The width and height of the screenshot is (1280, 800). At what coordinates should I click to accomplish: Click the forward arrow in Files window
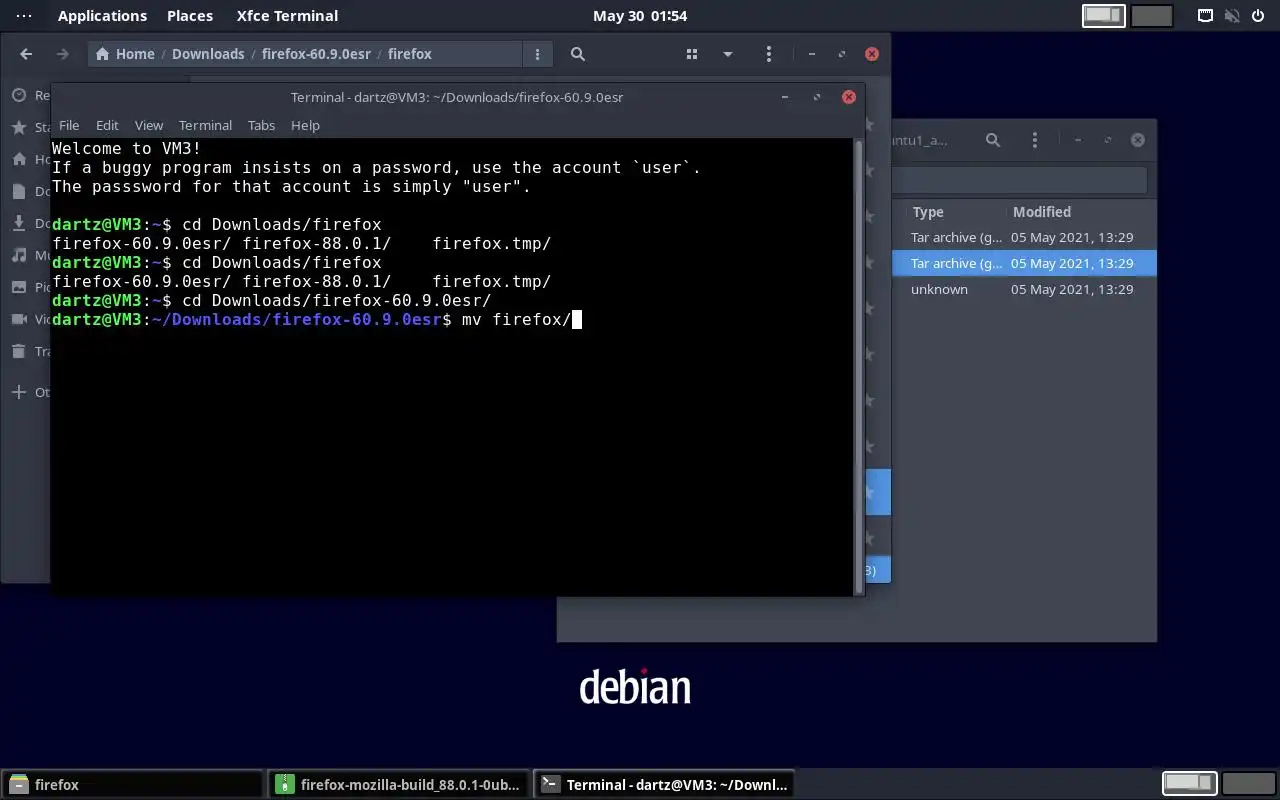(x=62, y=54)
